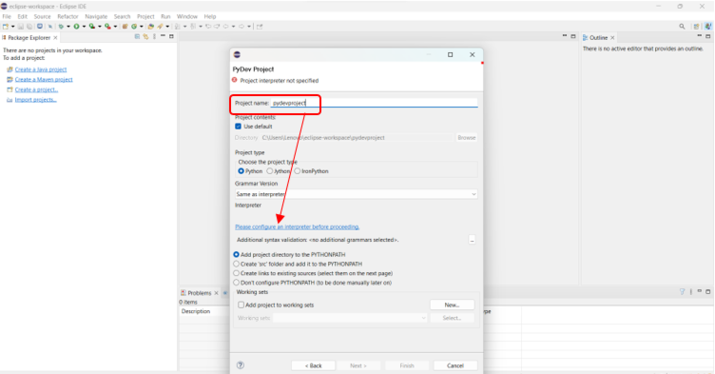Click the Debug bug toolbar icon

pos(61,26)
